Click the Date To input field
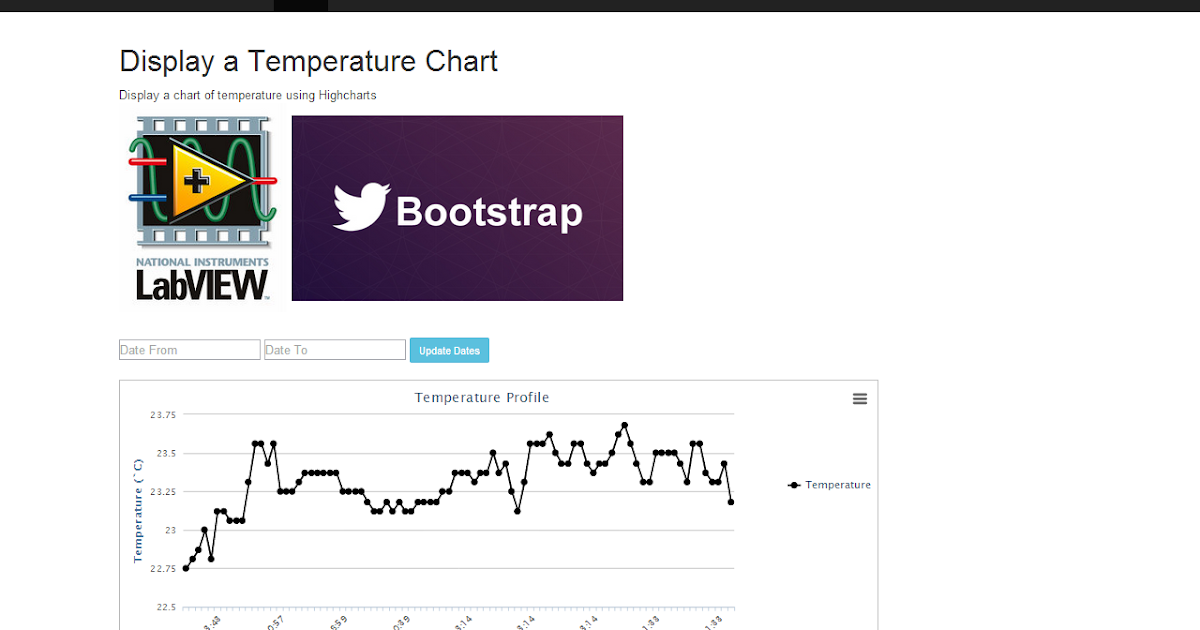This screenshot has width=1200, height=630. [x=335, y=350]
